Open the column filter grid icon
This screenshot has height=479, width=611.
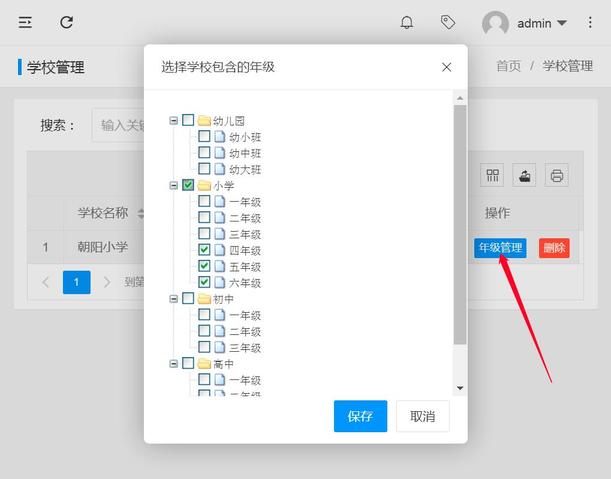pos(492,175)
